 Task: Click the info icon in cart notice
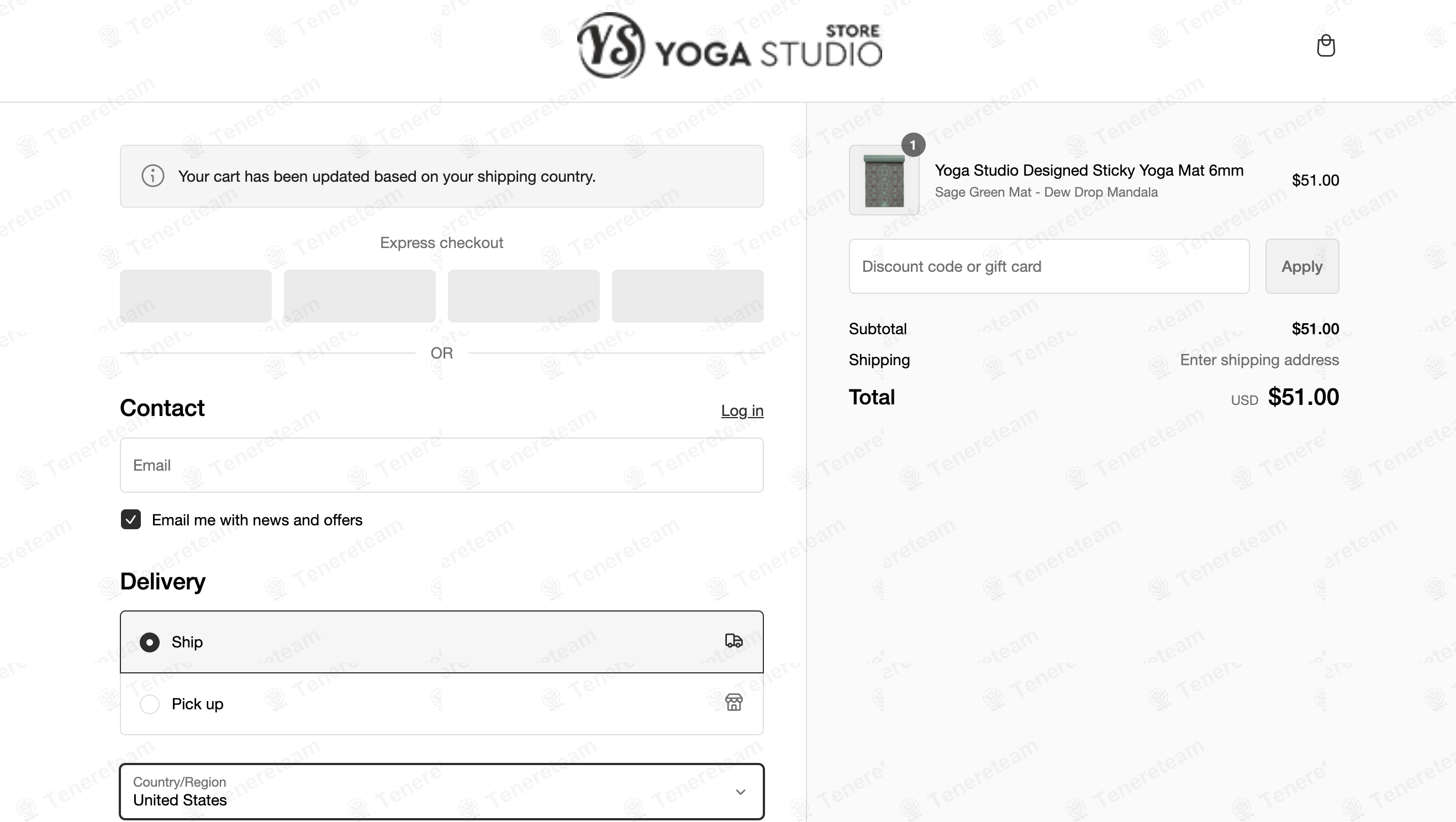(x=152, y=176)
